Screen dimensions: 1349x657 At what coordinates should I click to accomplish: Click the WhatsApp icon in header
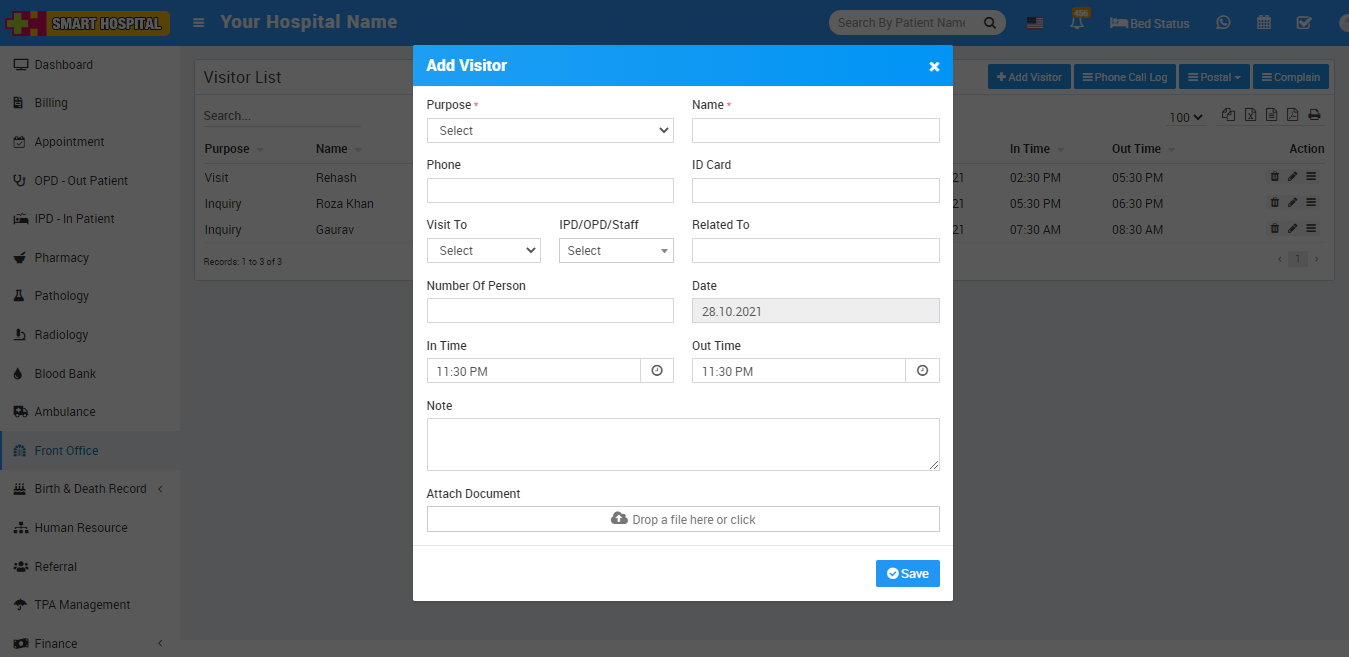coord(1223,23)
